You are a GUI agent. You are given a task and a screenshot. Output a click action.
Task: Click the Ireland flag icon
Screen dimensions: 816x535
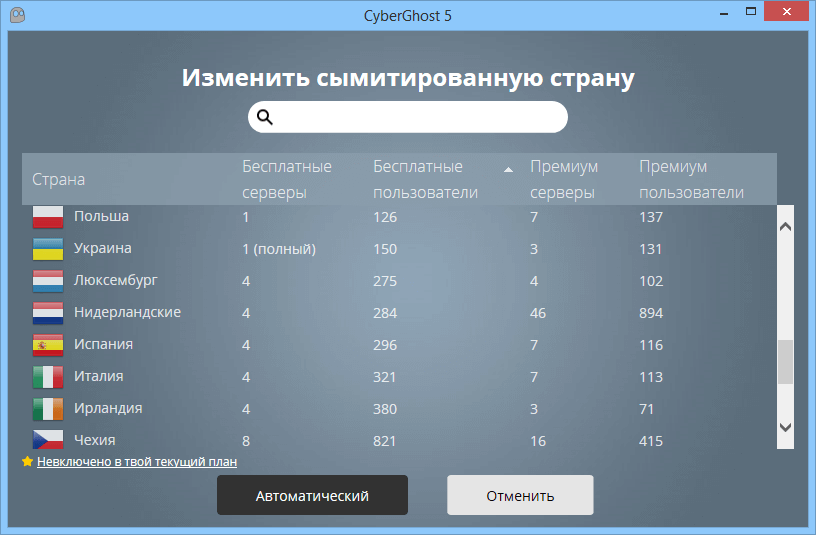48,409
